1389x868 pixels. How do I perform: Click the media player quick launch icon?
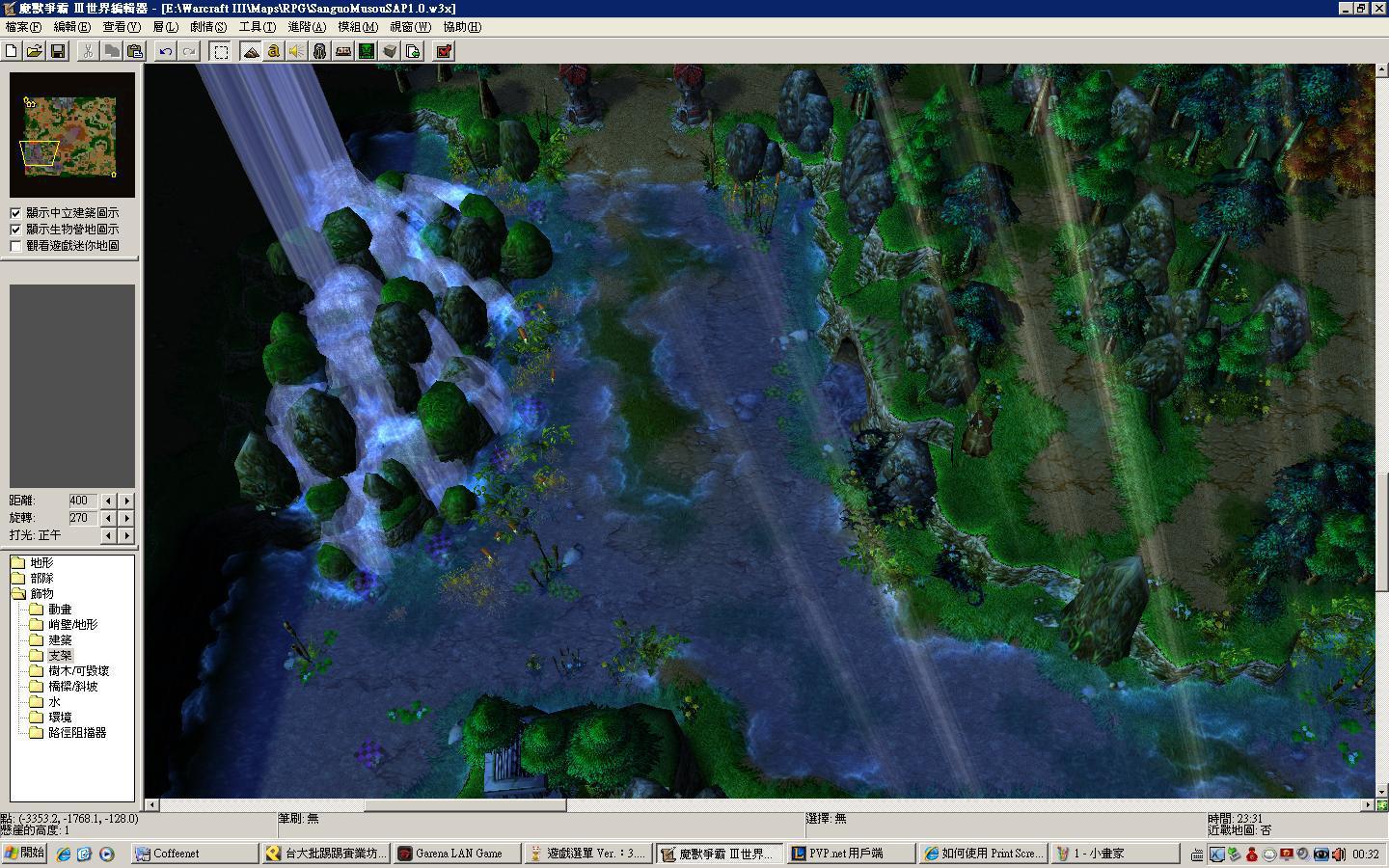click(x=106, y=854)
